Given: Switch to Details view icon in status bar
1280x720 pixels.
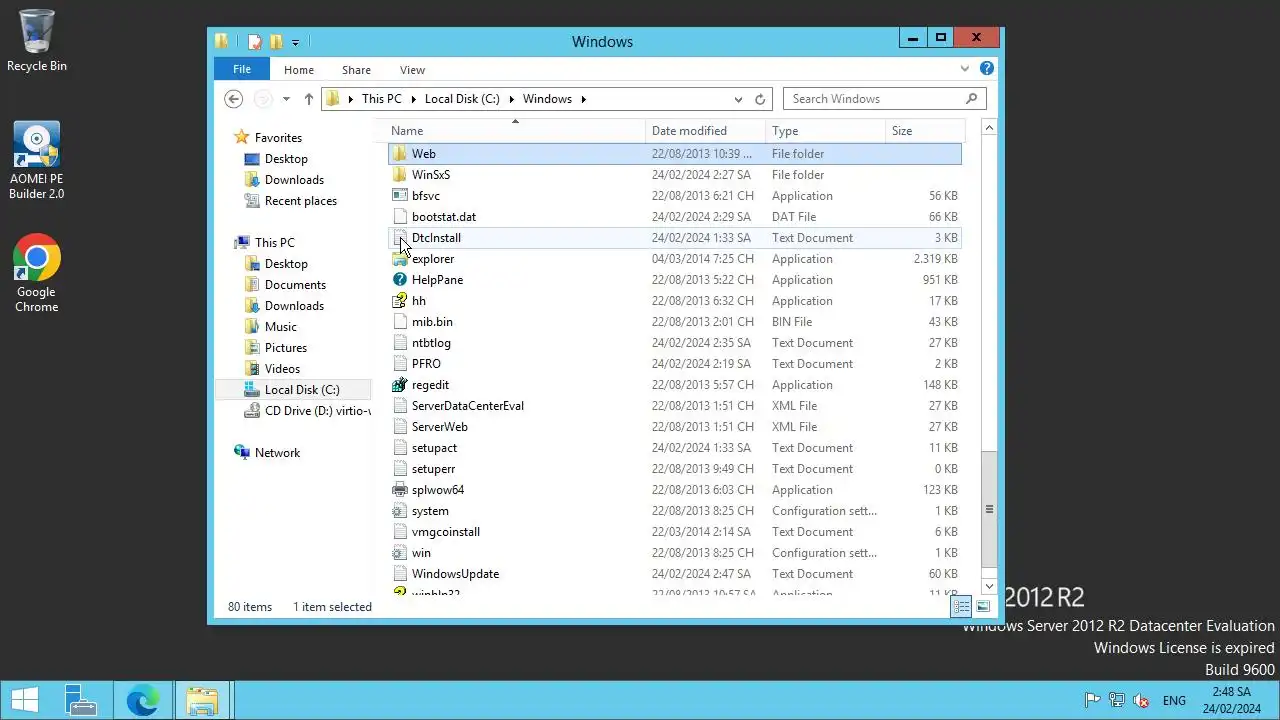Looking at the screenshot, I should coord(961,607).
